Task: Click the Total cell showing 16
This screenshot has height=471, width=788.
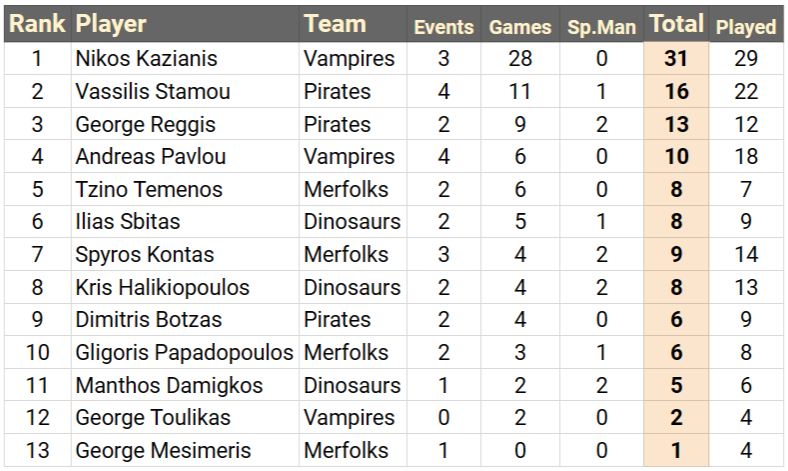Action: [676, 92]
